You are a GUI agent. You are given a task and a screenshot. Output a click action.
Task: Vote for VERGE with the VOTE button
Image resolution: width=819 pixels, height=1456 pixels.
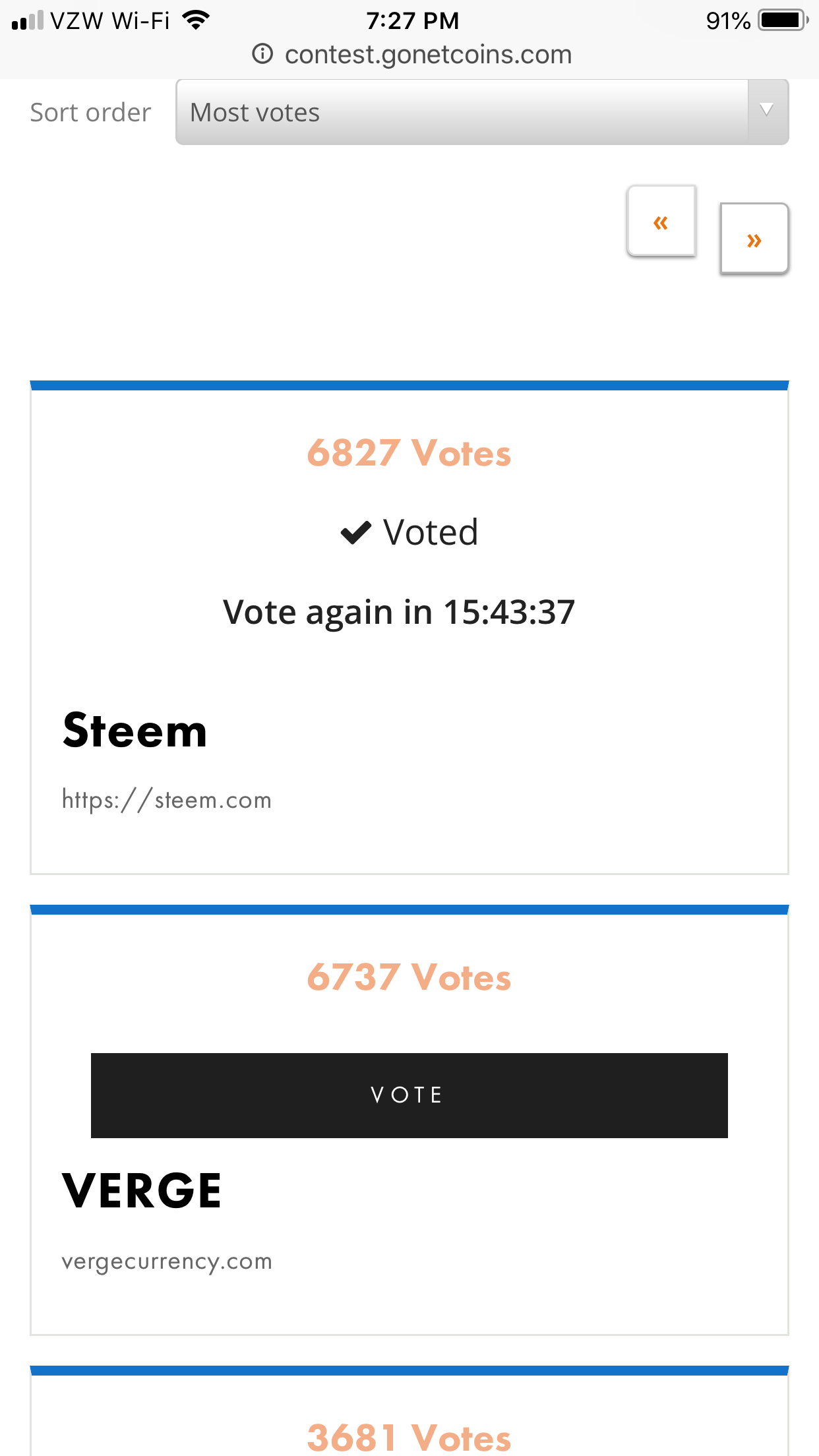(409, 1095)
